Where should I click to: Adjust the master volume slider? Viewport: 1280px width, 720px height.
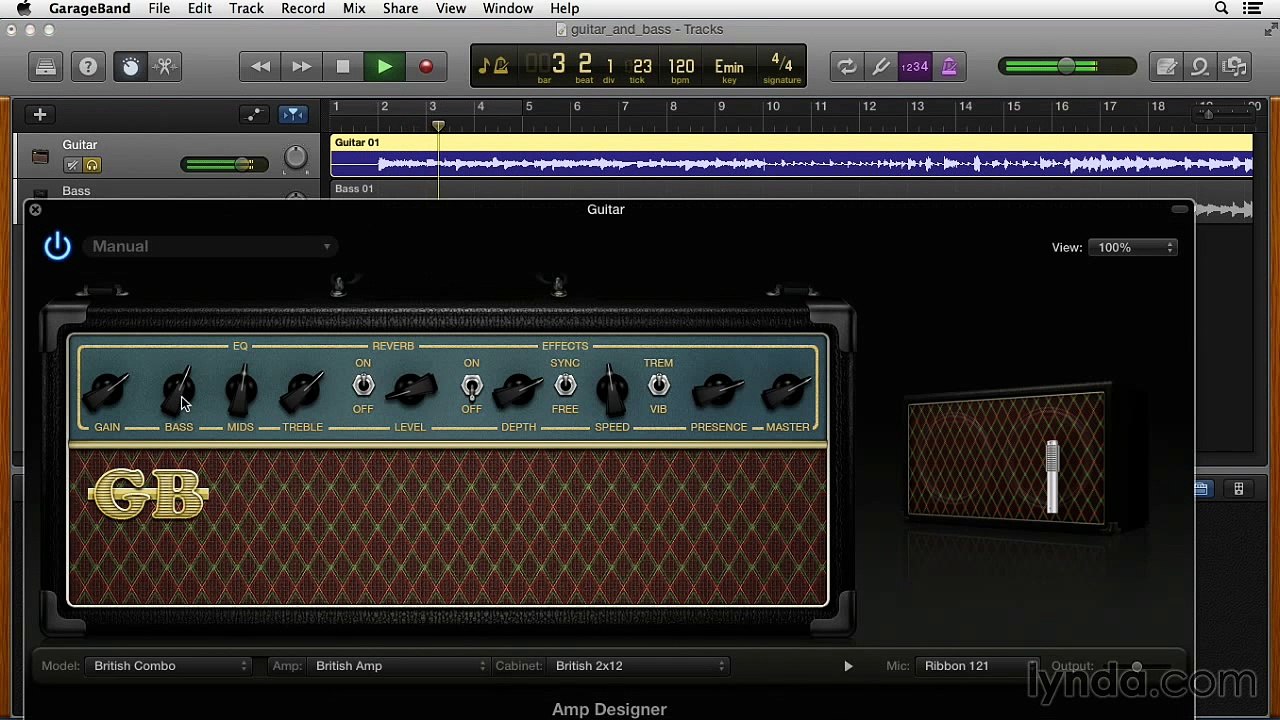point(1067,67)
